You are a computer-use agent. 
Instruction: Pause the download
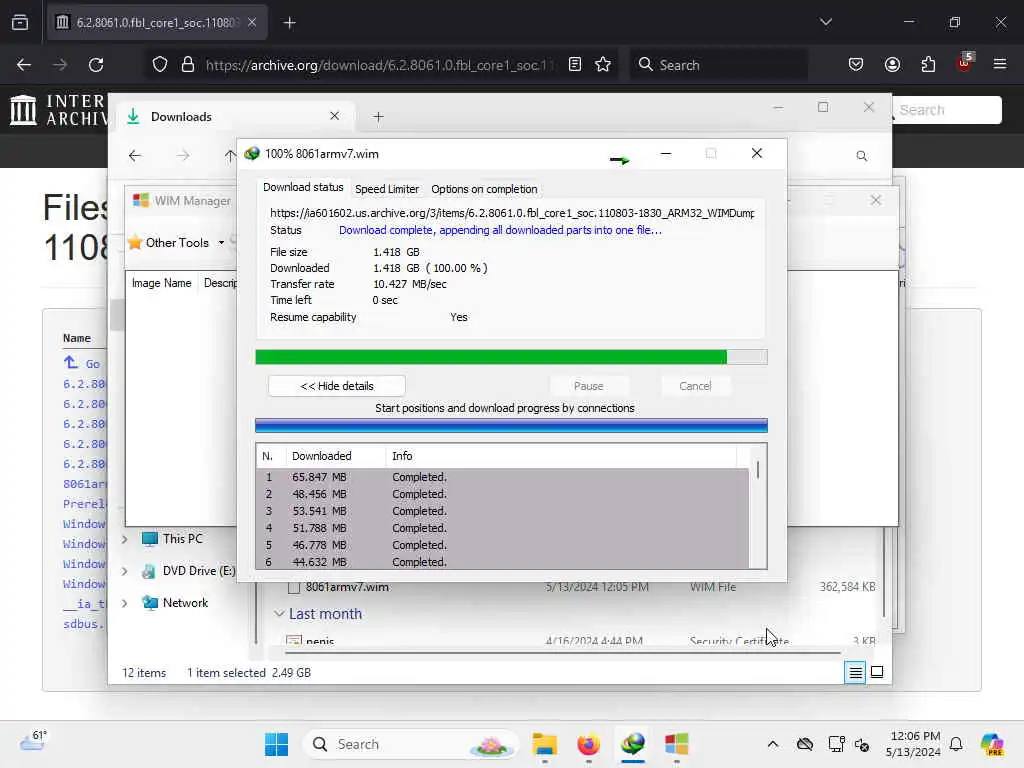pyautogui.click(x=588, y=386)
